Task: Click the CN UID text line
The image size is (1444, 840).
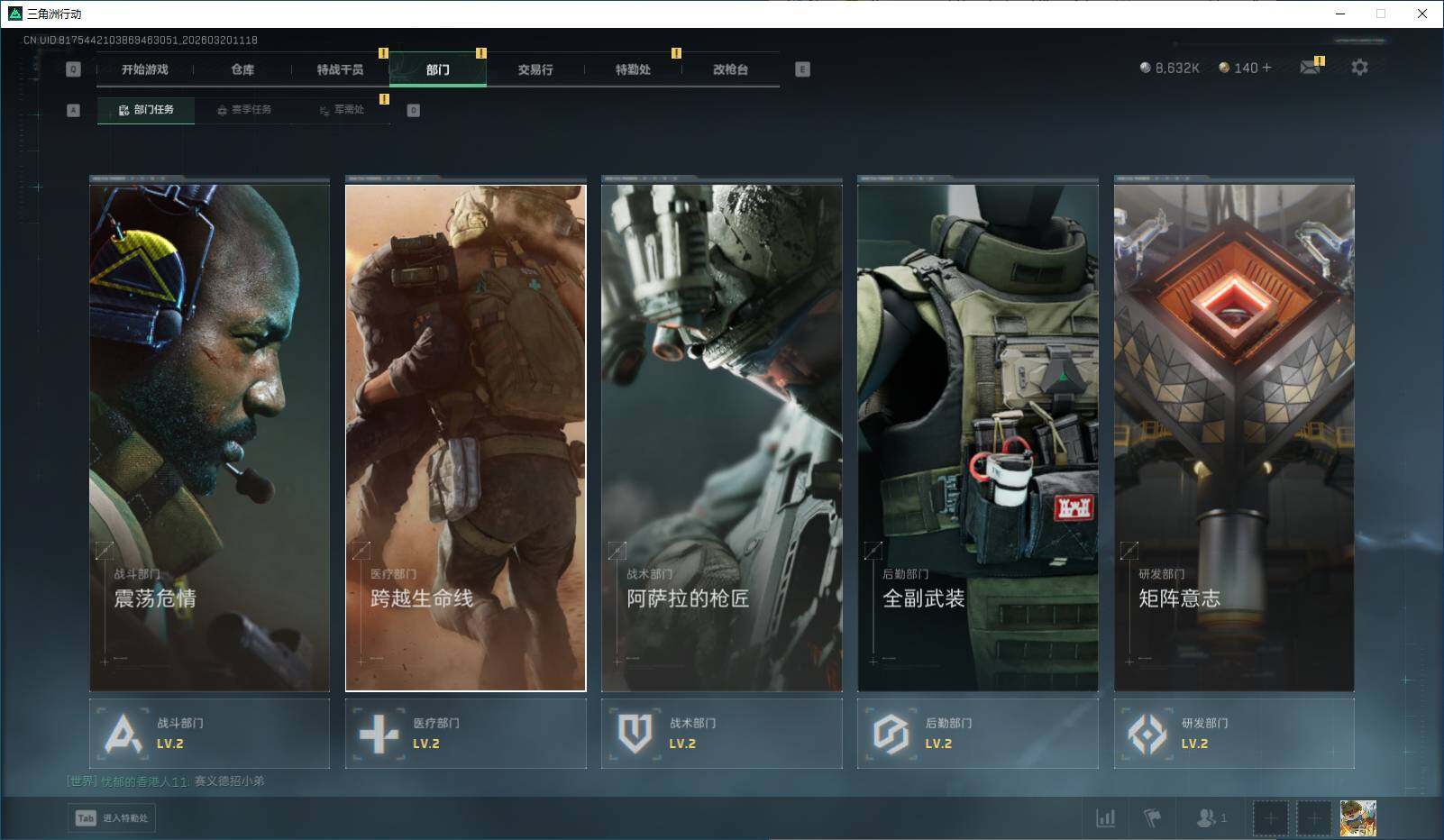Action: pyautogui.click(x=141, y=41)
